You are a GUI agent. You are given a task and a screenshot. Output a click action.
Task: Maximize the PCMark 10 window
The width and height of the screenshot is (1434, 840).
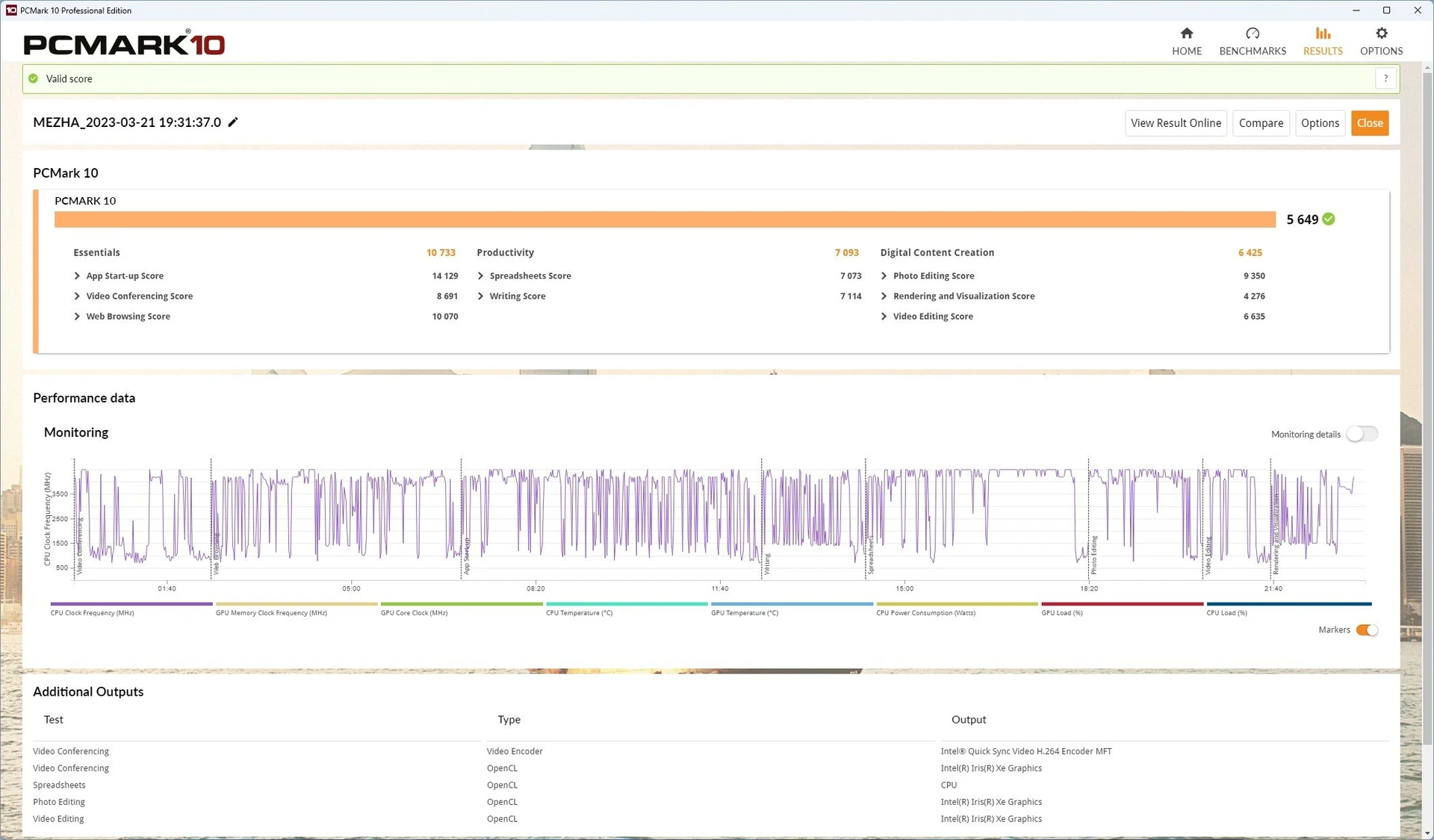point(1386,10)
